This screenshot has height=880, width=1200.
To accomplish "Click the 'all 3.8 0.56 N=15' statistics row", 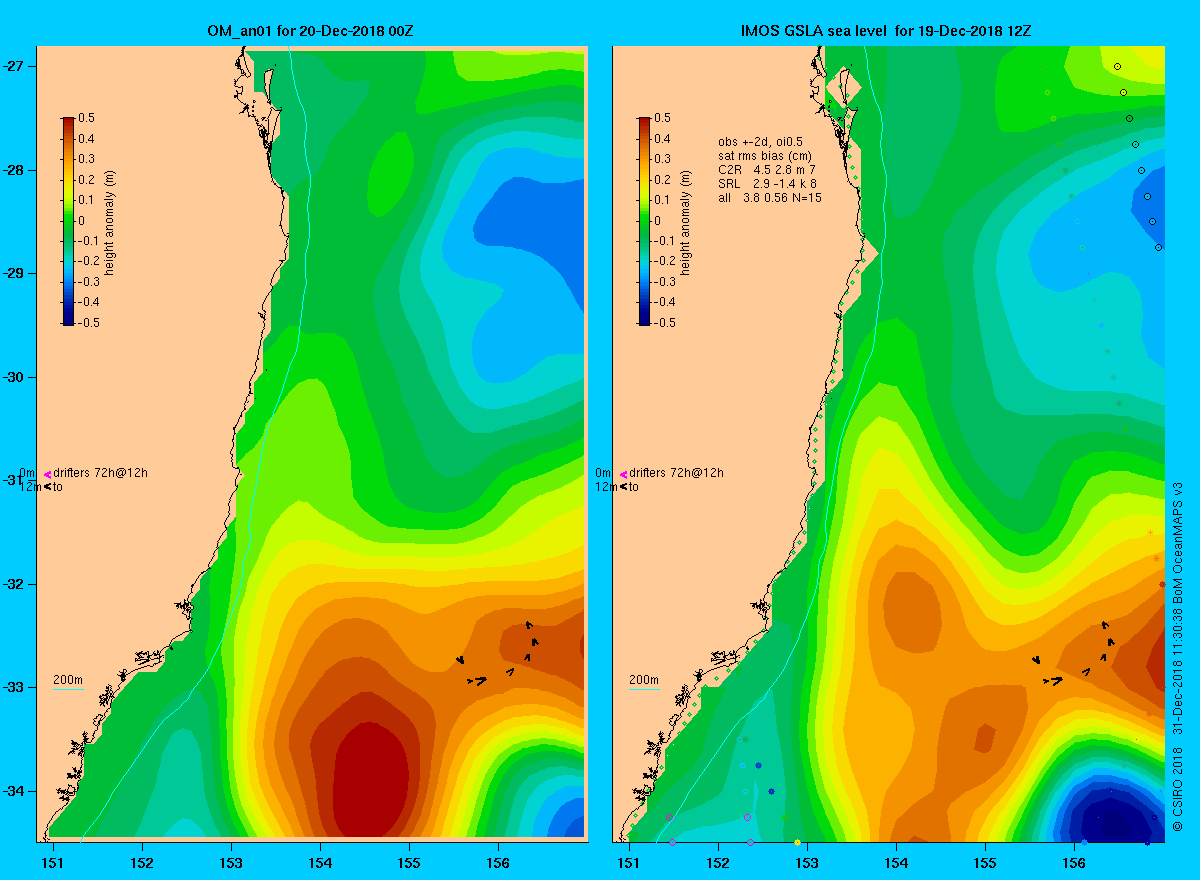I will point(770,198).
